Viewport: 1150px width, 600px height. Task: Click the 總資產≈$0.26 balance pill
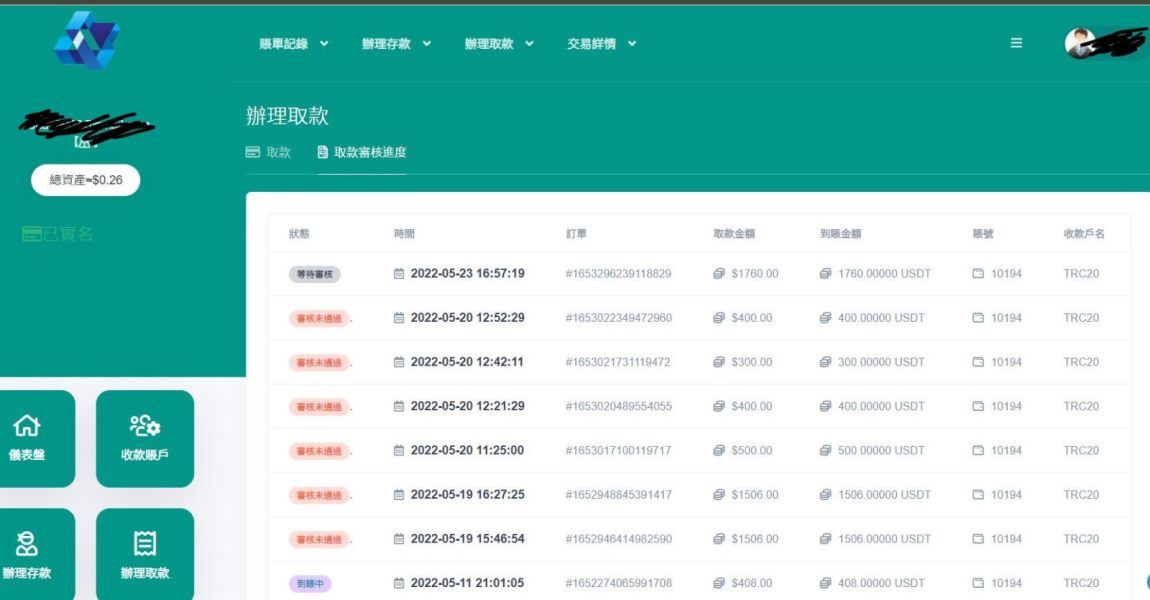click(86, 180)
